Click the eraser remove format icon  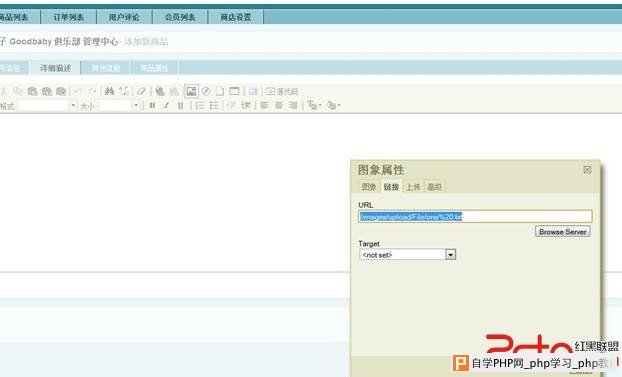pyautogui.click(x=141, y=91)
